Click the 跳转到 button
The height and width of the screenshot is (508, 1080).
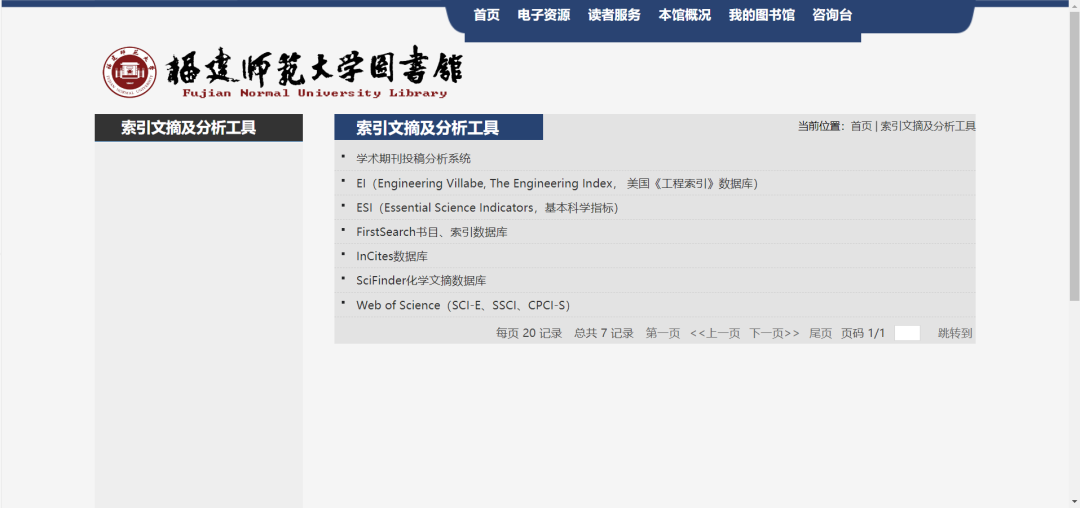955,333
